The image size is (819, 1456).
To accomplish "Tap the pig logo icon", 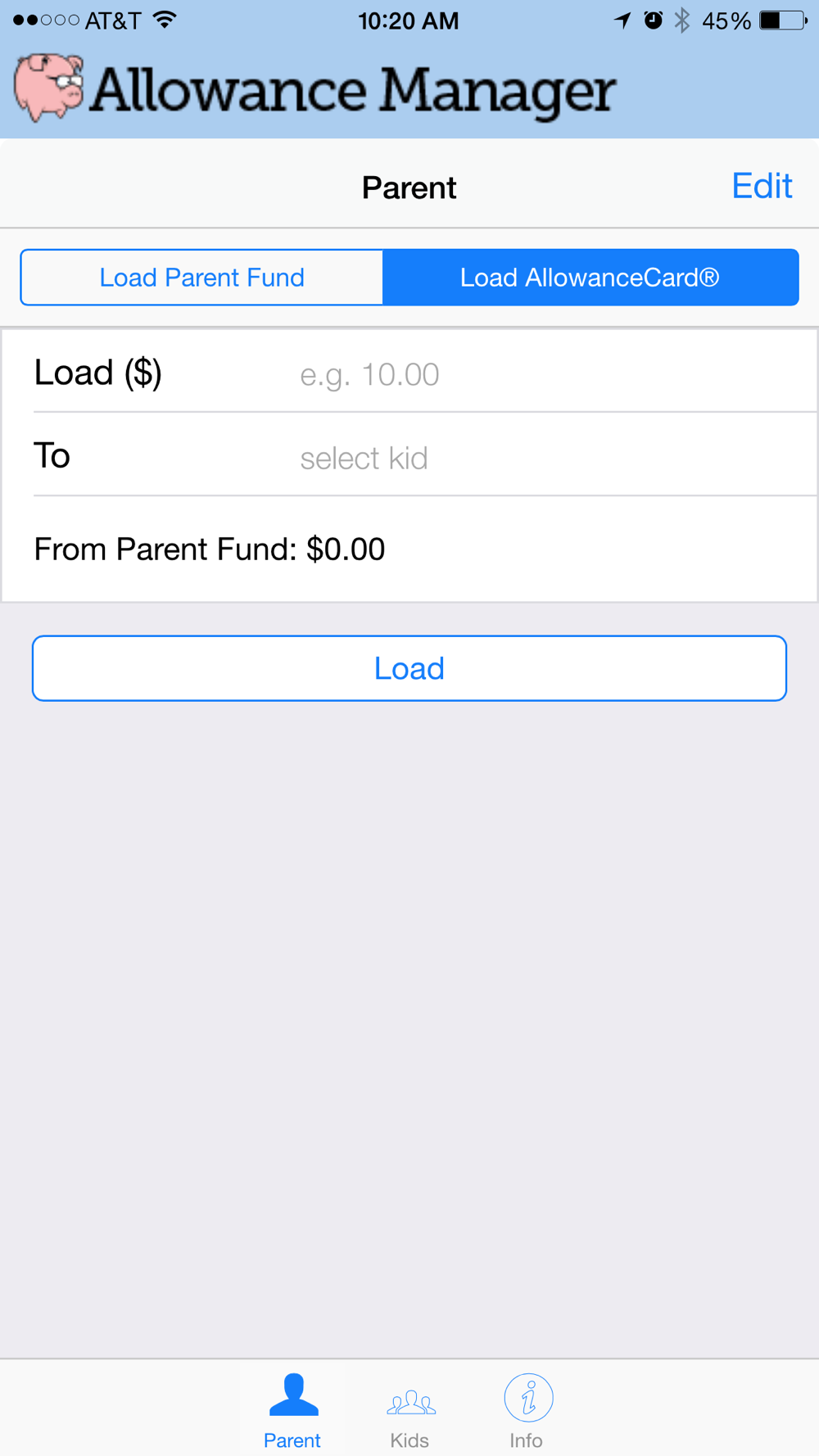I will coord(49,87).
